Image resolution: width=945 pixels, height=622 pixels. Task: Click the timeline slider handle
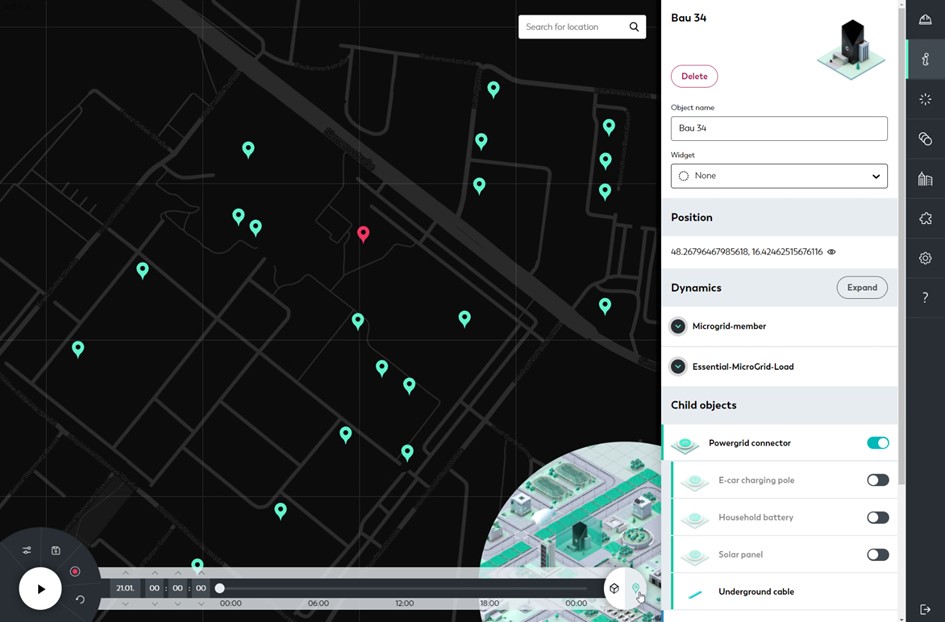[220, 588]
